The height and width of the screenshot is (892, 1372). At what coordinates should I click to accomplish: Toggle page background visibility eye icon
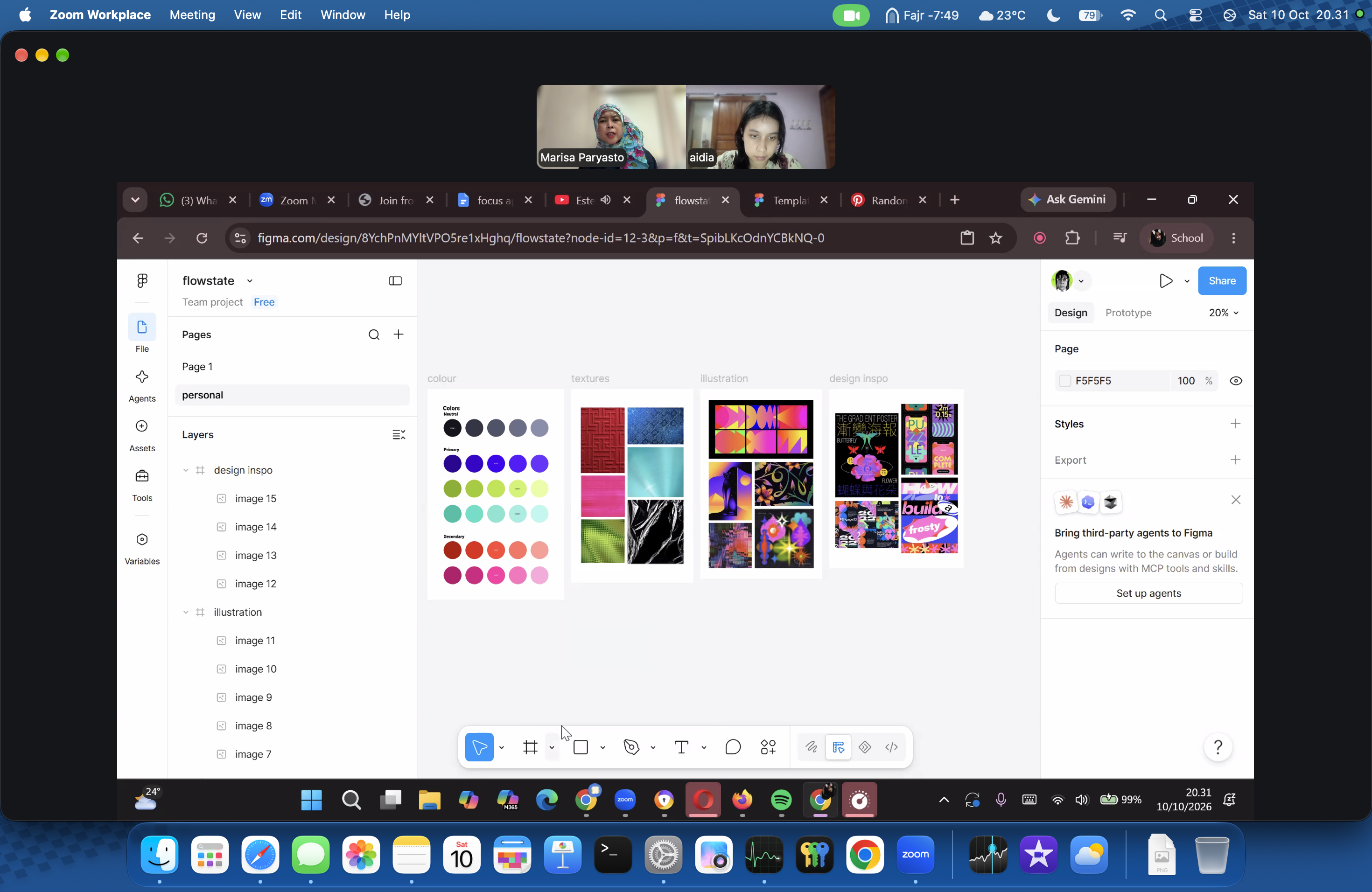pos(1235,381)
